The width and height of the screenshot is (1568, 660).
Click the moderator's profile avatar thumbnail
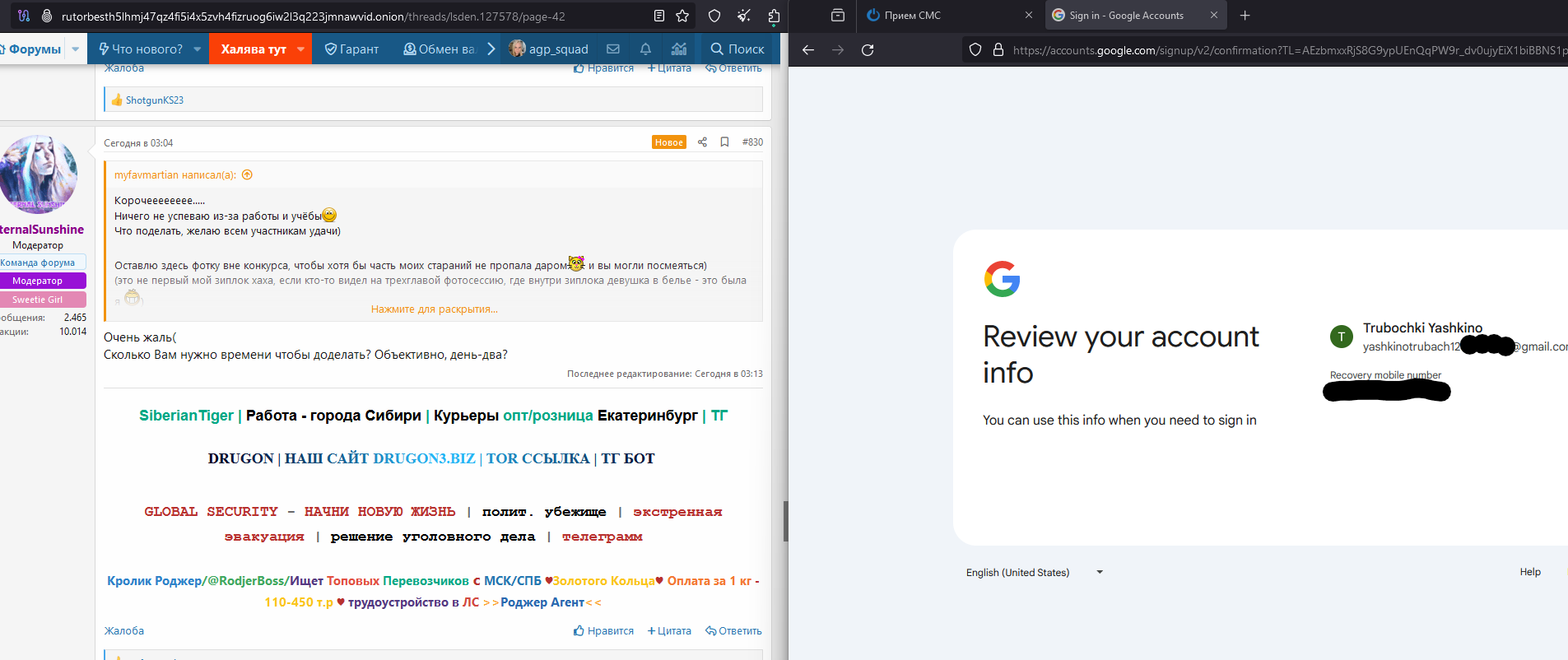(39, 174)
